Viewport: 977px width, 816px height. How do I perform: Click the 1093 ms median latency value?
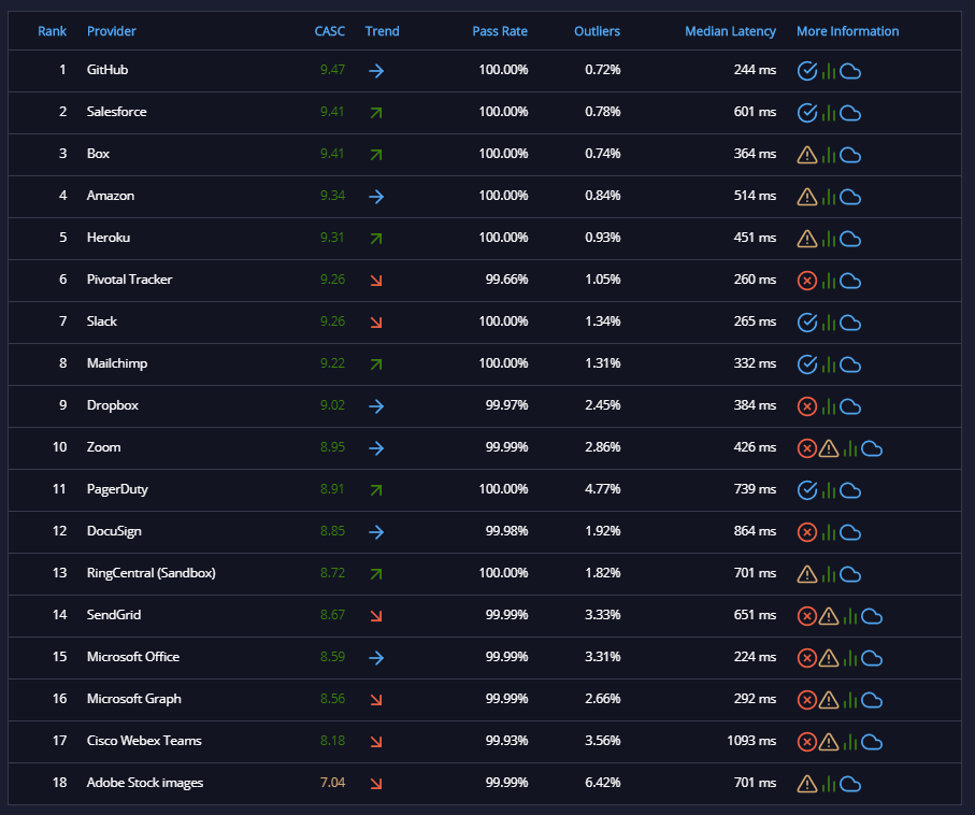[x=751, y=741]
